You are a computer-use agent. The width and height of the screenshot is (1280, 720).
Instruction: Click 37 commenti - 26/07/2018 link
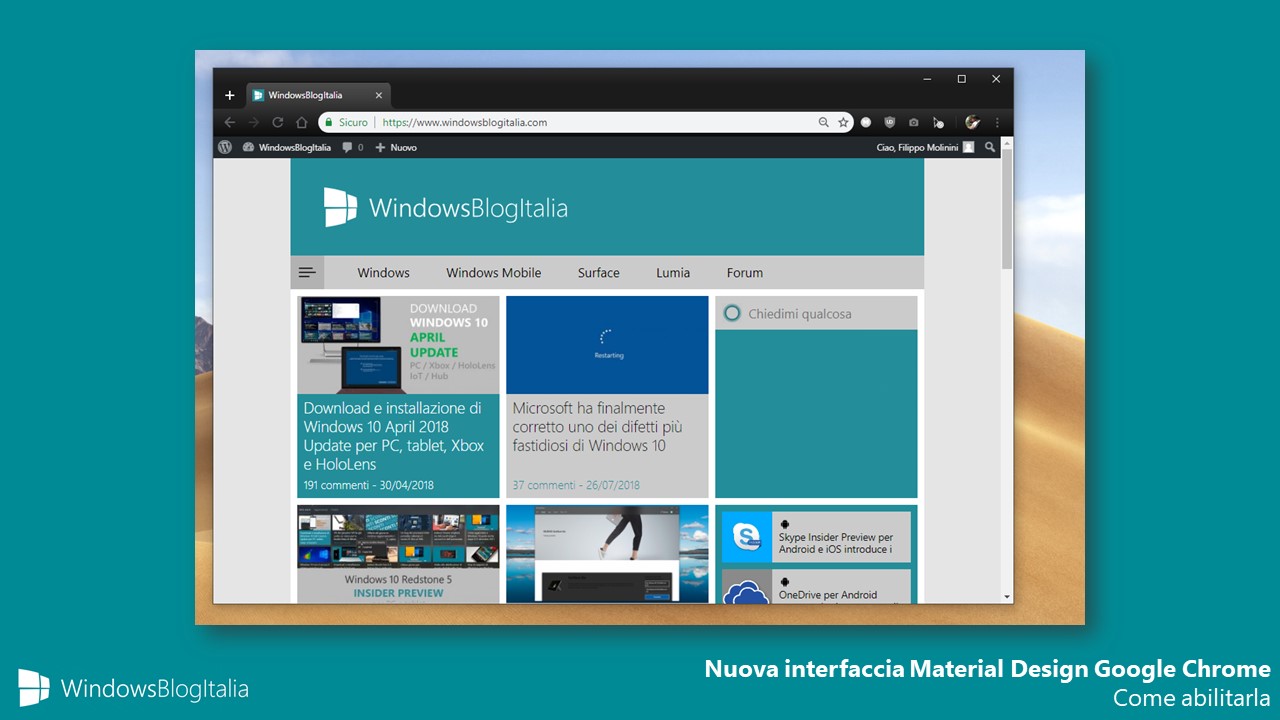click(576, 485)
